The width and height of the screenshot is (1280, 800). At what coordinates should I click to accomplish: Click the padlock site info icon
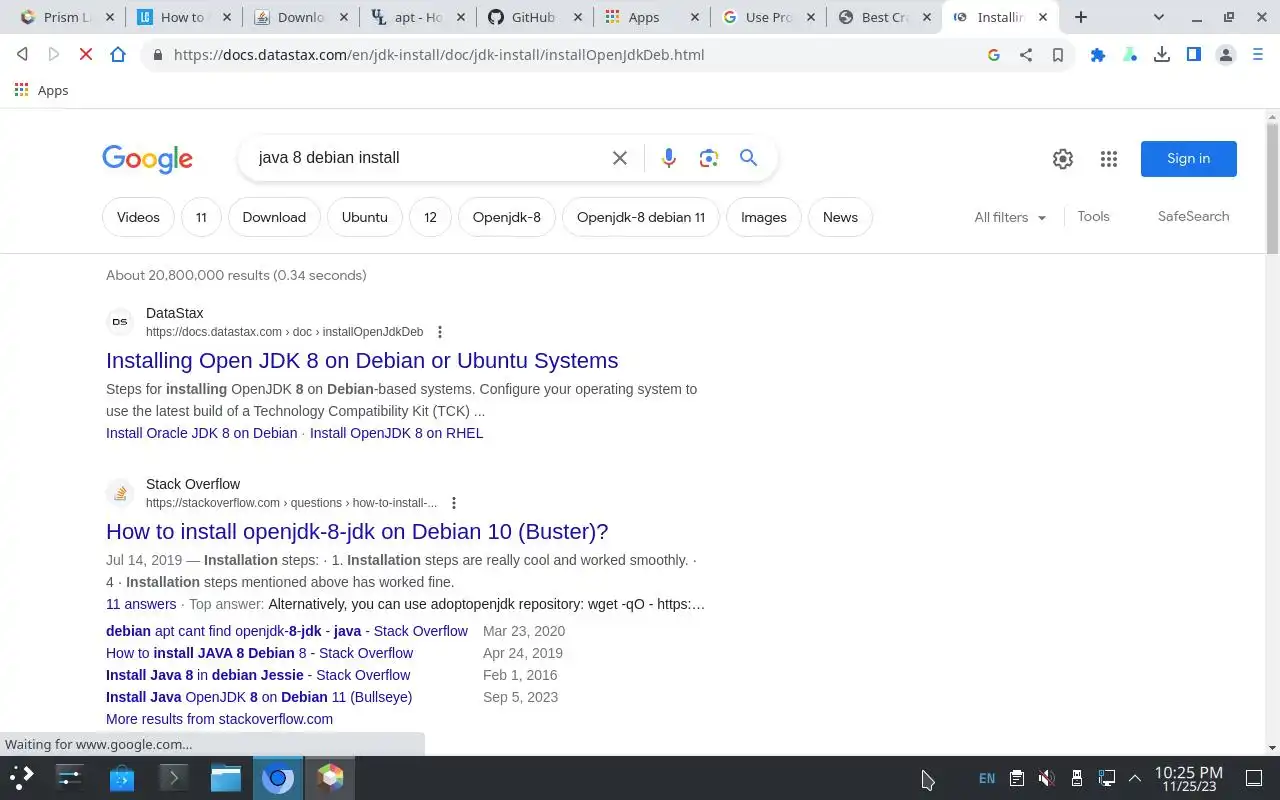(x=157, y=55)
